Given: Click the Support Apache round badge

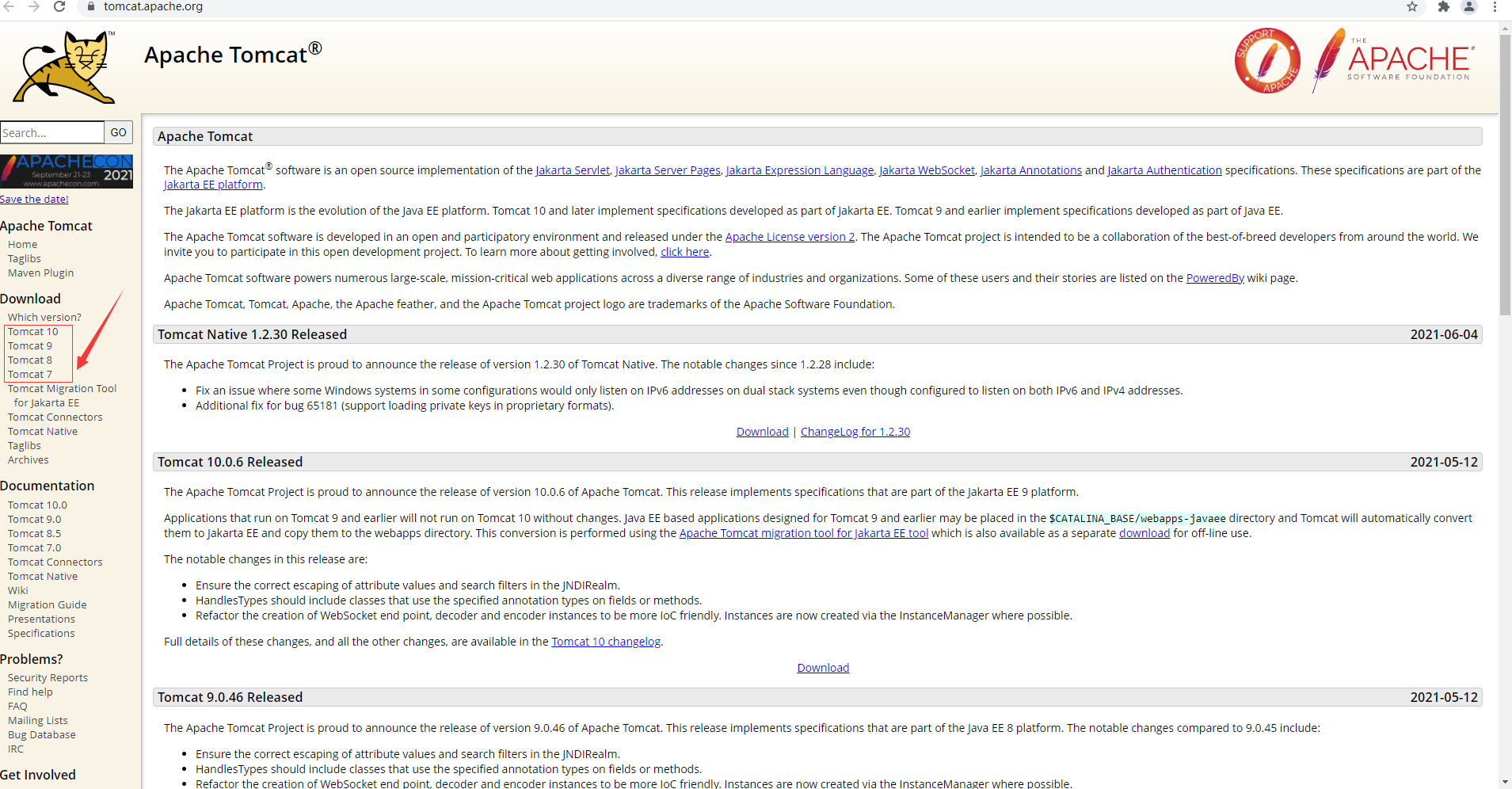Looking at the screenshot, I should pos(1267,60).
